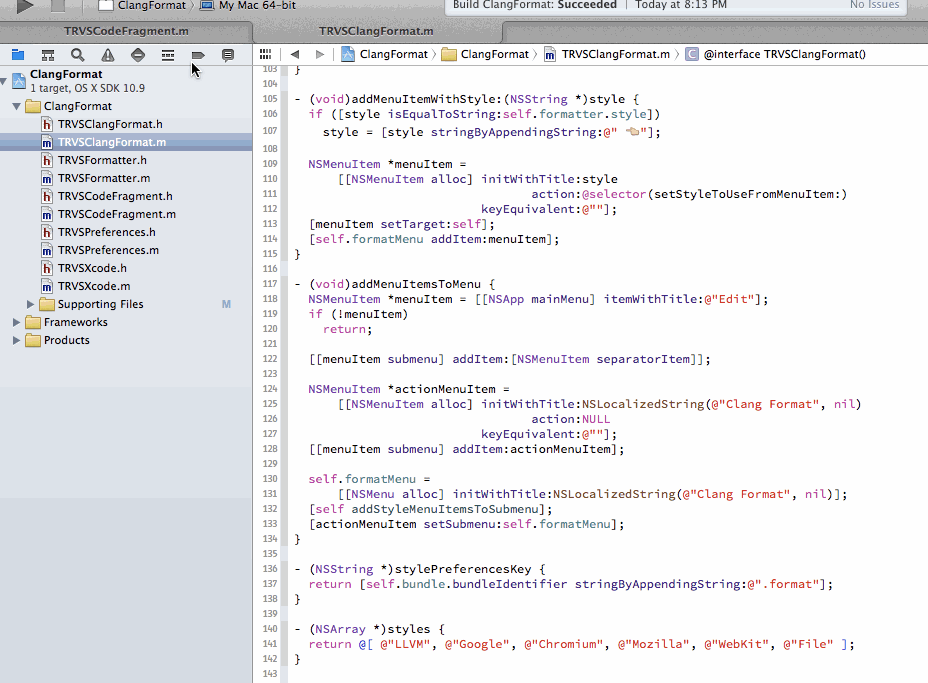The height and width of the screenshot is (683, 928).
Task: Go forward in editor history
Action: [x=320, y=54]
